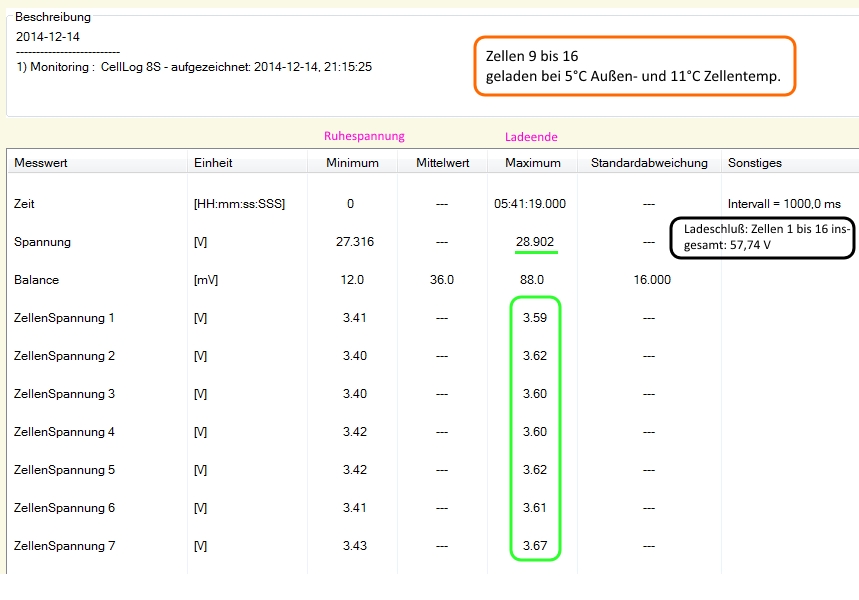Click the orange Zellen 9 bis 16 note

coord(634,66)
